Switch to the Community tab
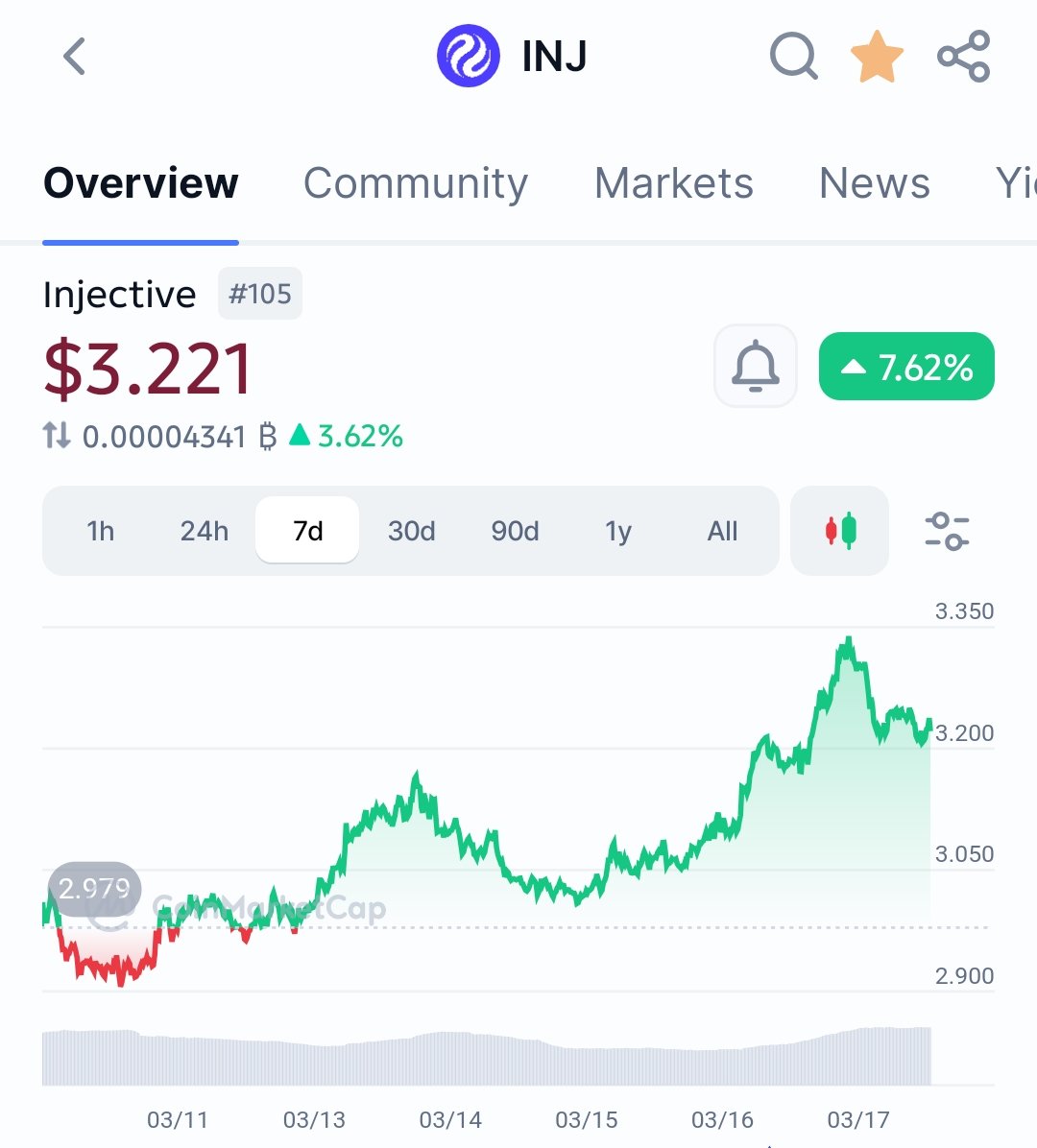This screenshot has width=1037, height=1148. click(415, 183)
